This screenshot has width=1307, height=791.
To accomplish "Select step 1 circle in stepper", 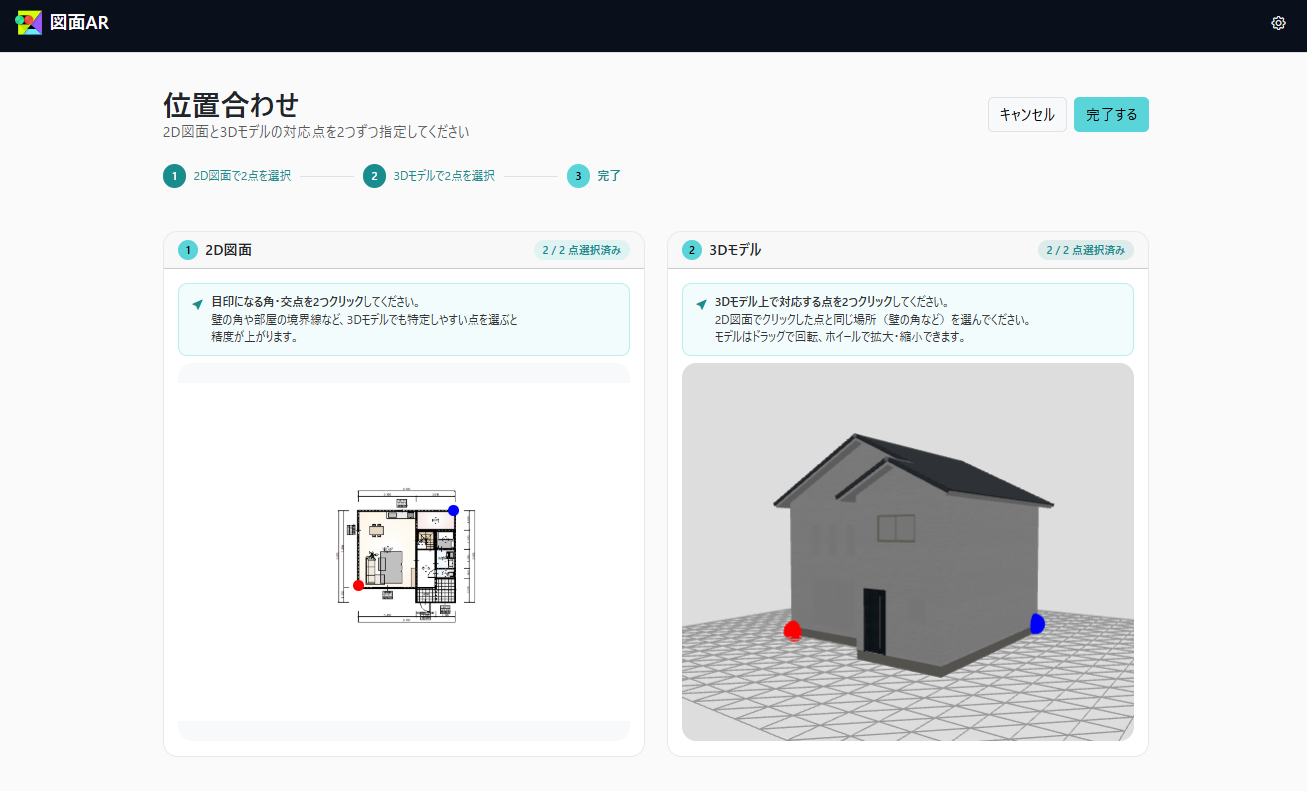I will [x=175, y=176].
